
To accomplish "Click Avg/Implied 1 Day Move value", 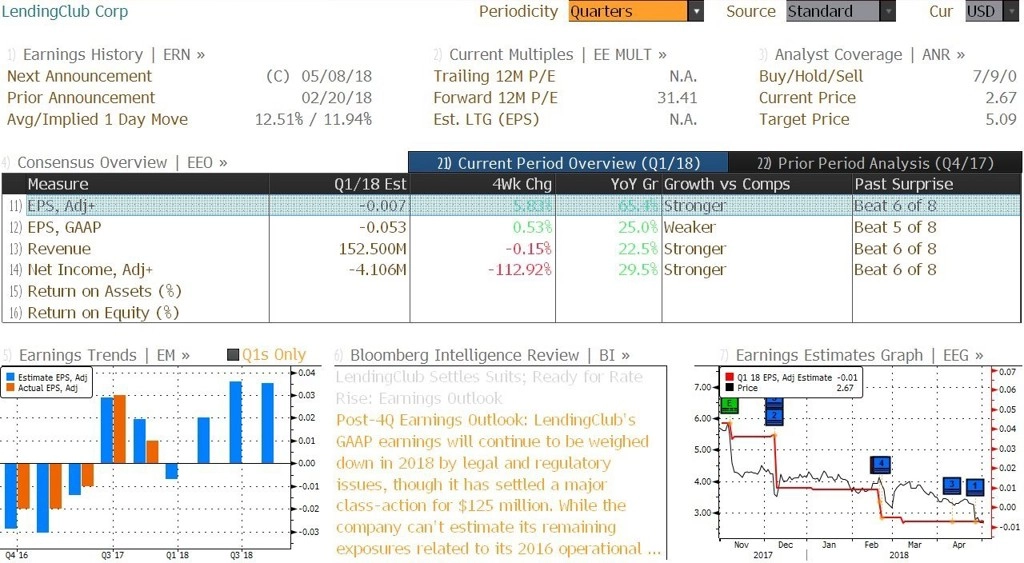I will pyautogui.click(x=313, y=120).
